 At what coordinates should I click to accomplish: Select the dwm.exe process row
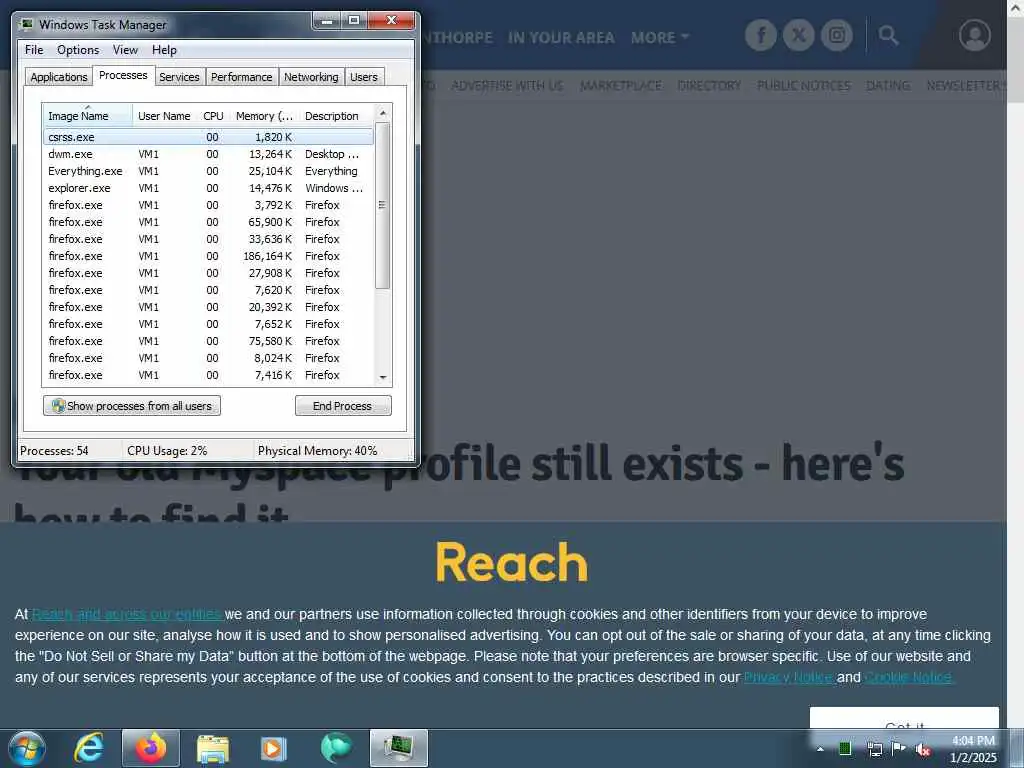(208, 154)
